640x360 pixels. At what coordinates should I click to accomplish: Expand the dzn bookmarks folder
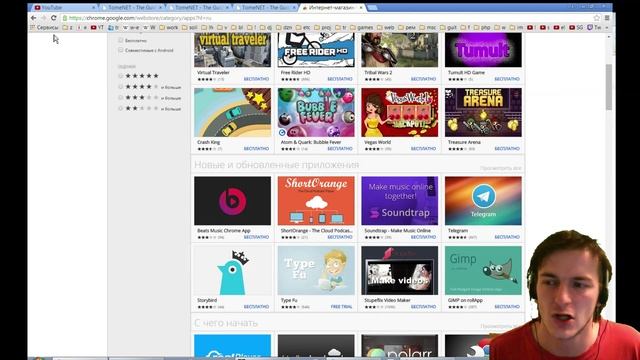pos(284,27)
